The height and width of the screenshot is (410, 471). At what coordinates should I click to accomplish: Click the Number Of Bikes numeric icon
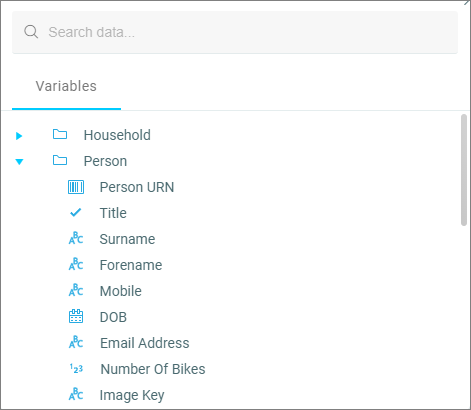point(76,369)
